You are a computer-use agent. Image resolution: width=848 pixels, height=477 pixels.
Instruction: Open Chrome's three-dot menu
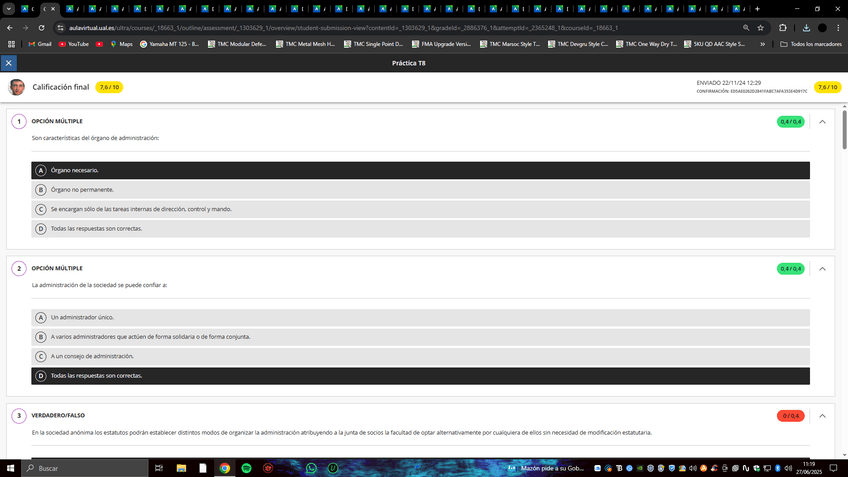click(x=838, y=28)
